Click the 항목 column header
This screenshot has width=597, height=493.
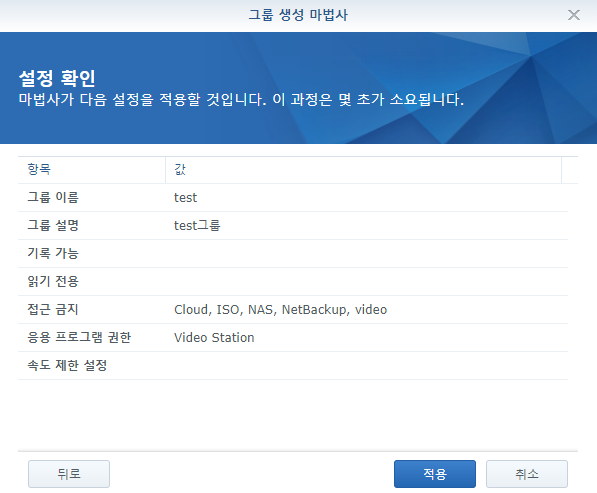(91, 169)
